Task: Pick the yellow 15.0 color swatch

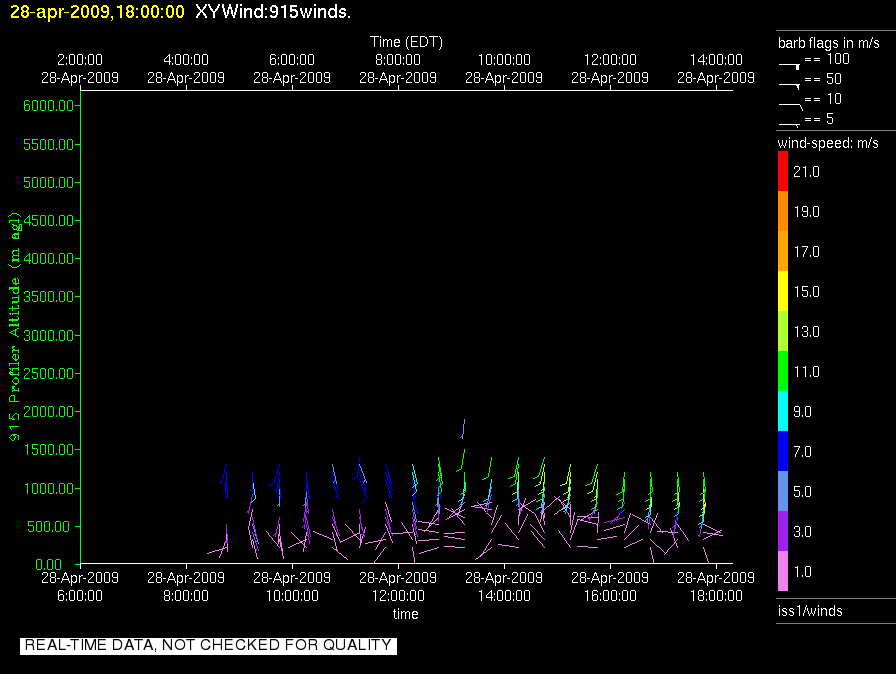Action: [x=783, y=292]
